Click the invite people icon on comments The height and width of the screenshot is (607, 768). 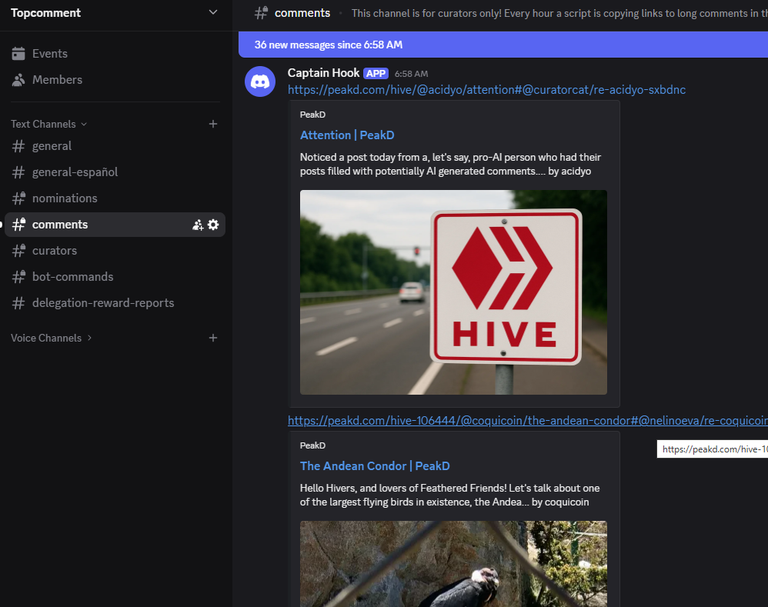197,225
